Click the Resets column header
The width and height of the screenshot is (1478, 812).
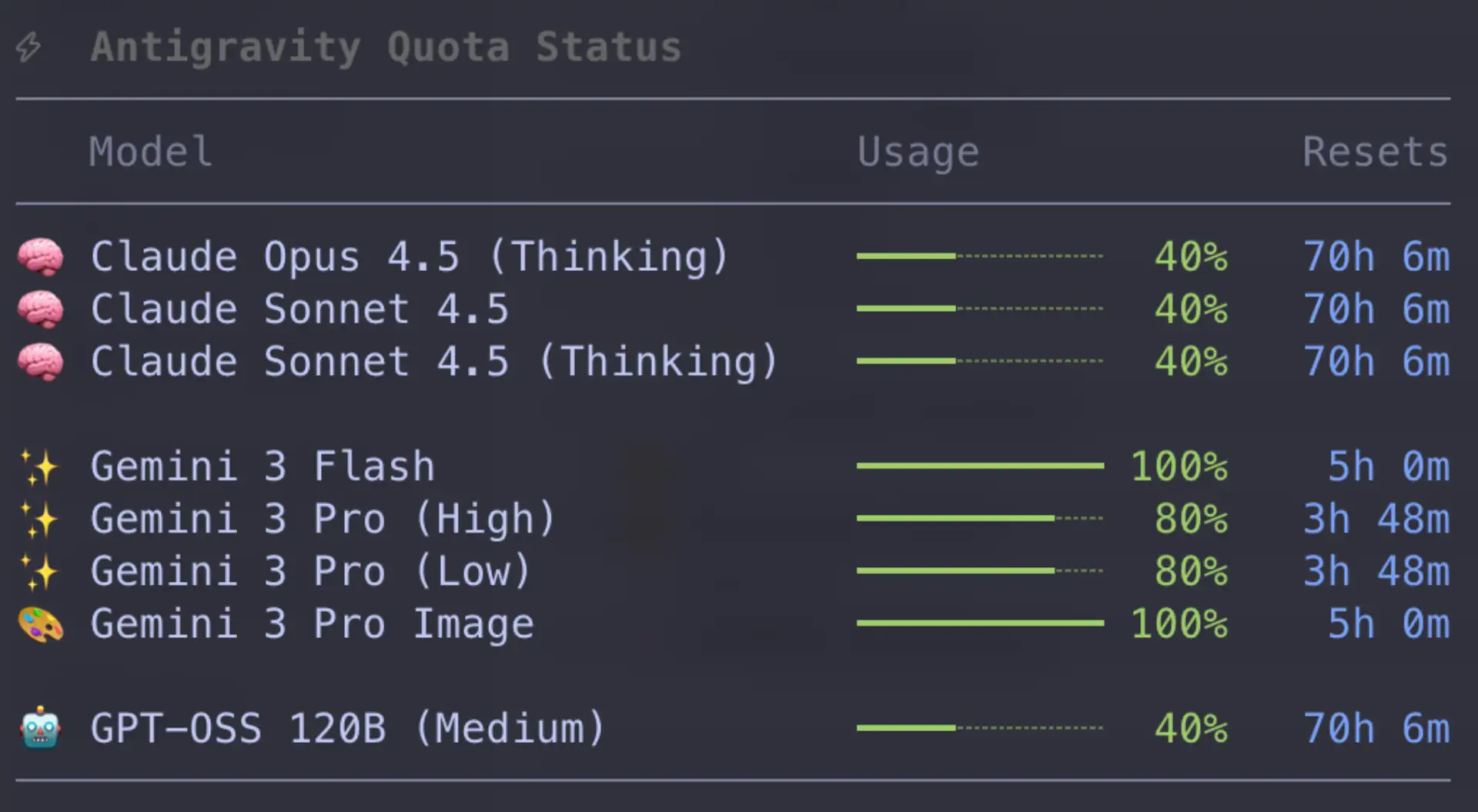pos(1376,151)
